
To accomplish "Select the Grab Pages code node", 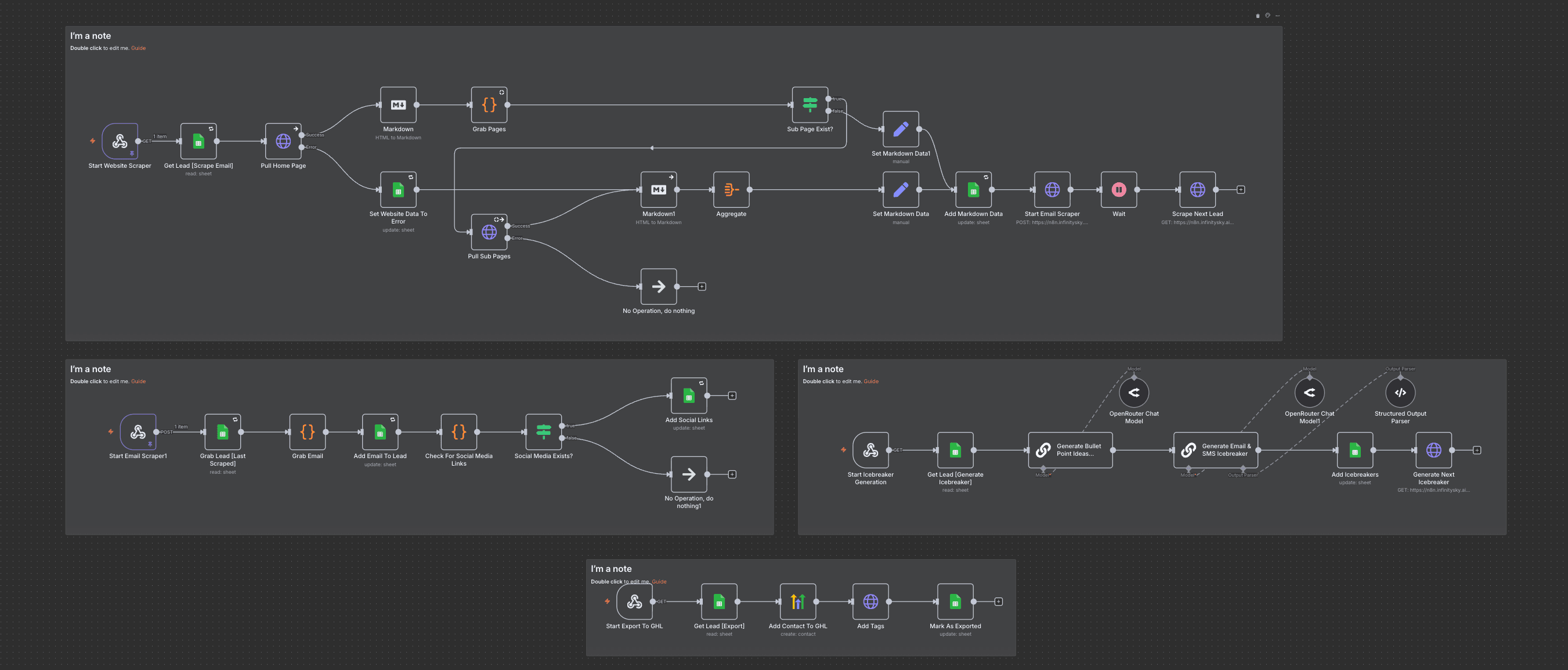I will click(489, 105).
